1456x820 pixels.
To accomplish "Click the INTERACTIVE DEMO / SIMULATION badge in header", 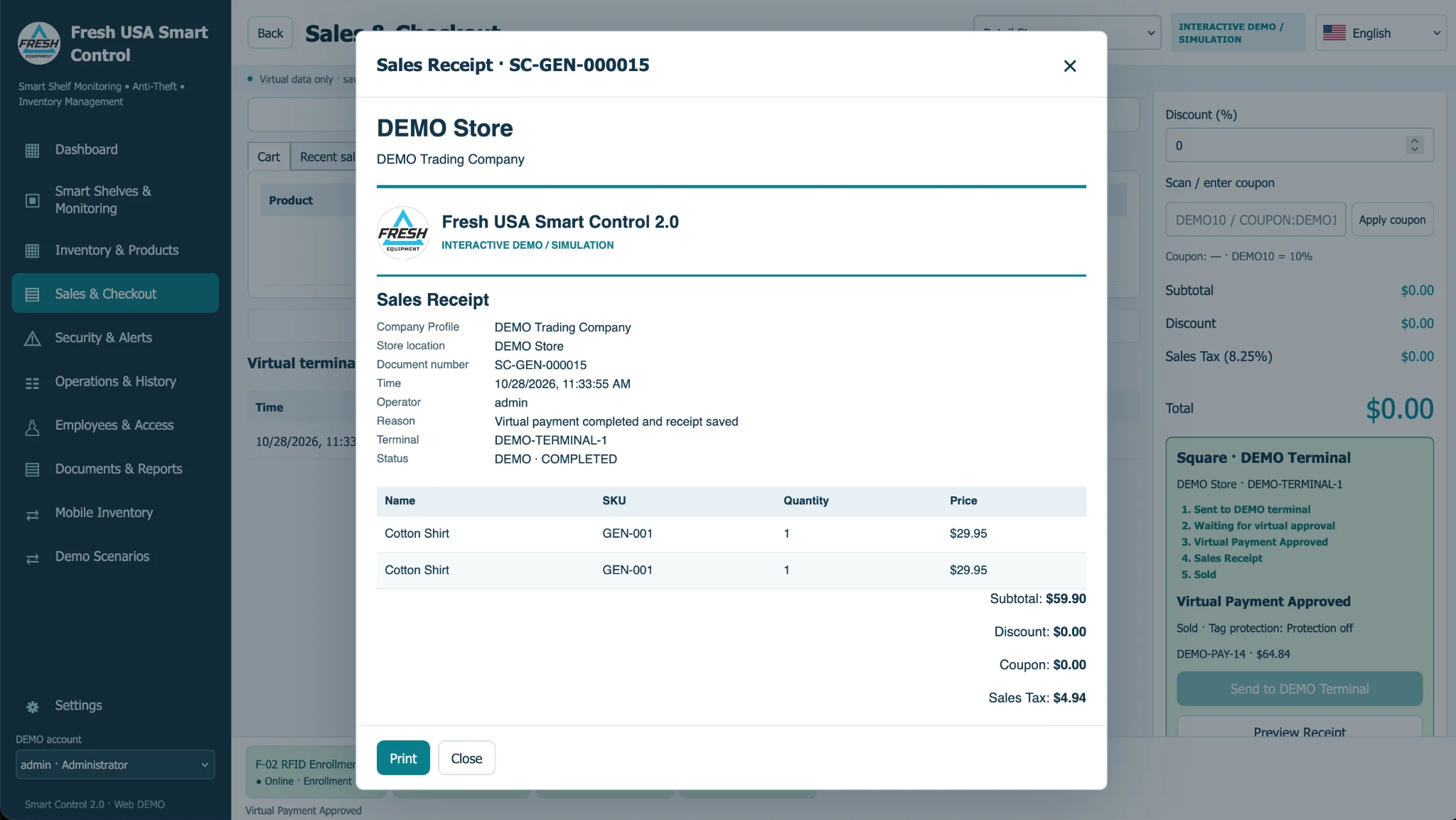I will coord(1238,33).
